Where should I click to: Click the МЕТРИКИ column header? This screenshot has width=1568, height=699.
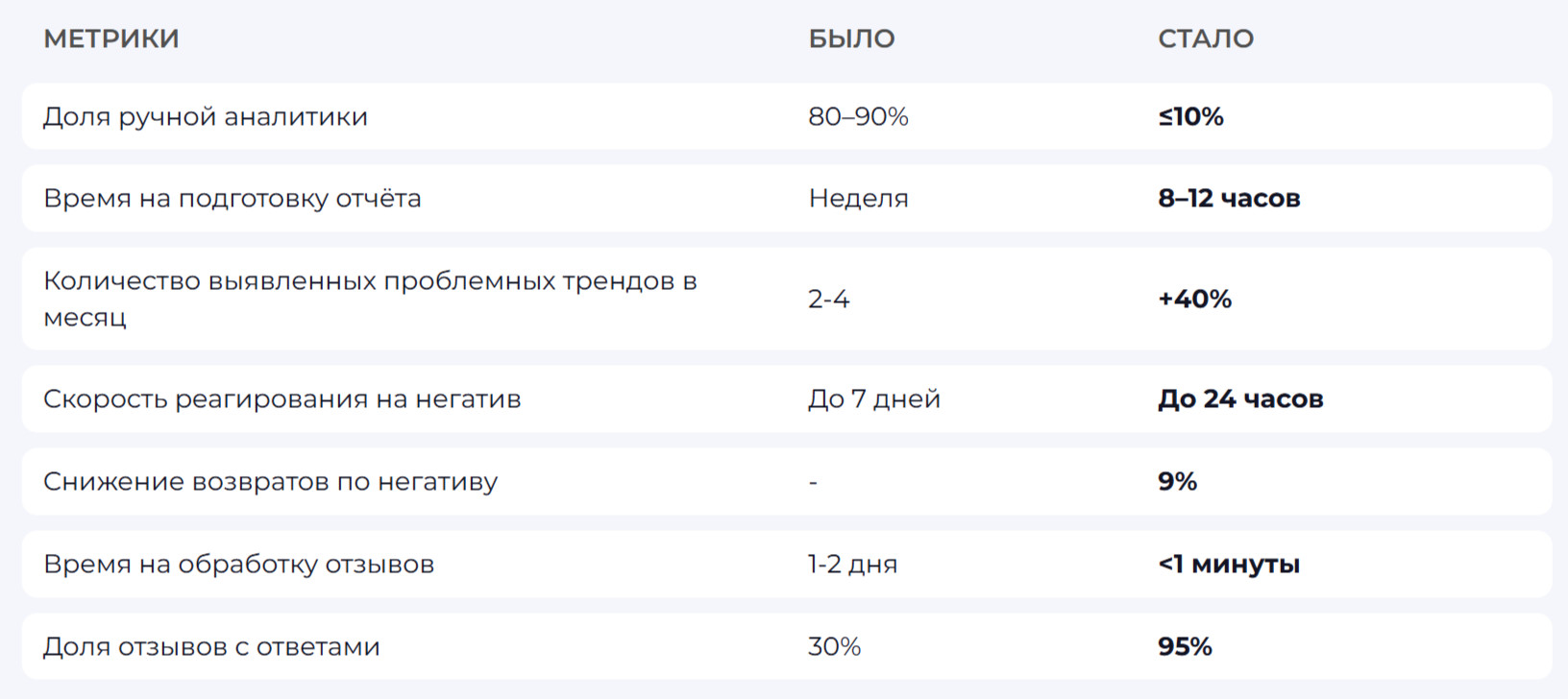pos(111,38)
